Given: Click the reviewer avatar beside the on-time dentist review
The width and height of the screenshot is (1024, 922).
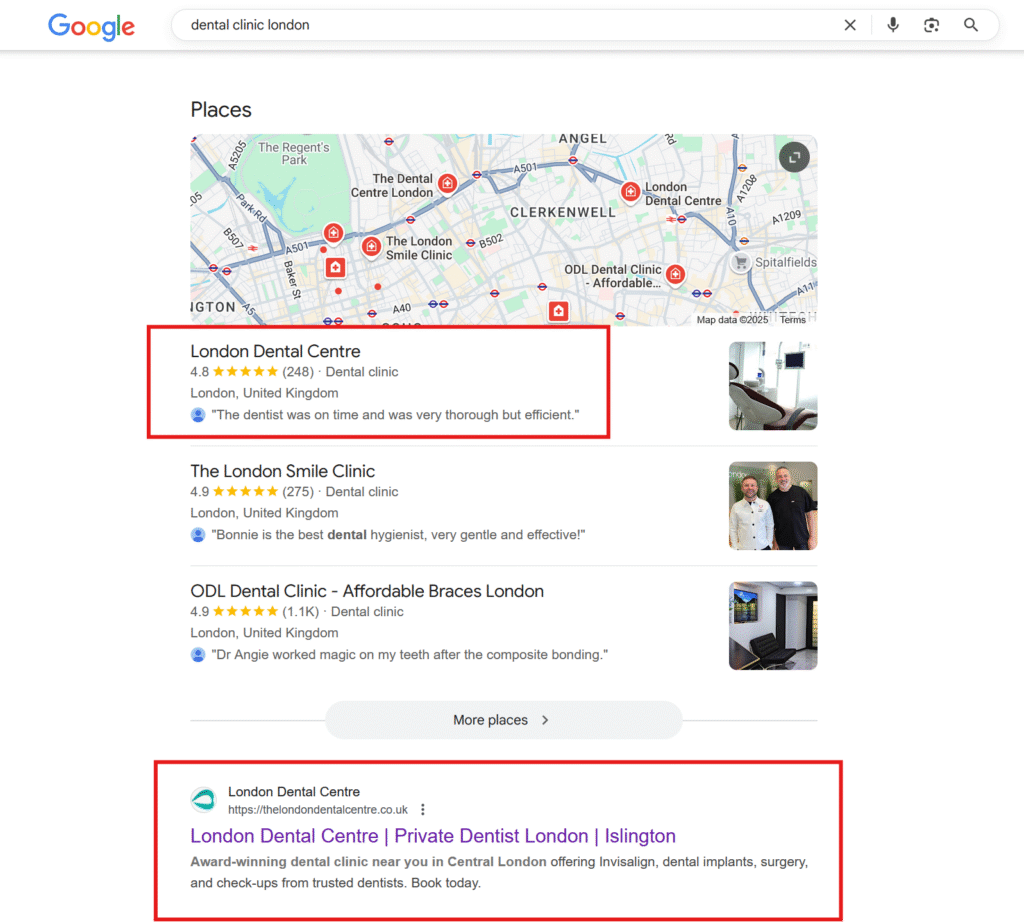Looking at the screenshot, I should [198, 415].
